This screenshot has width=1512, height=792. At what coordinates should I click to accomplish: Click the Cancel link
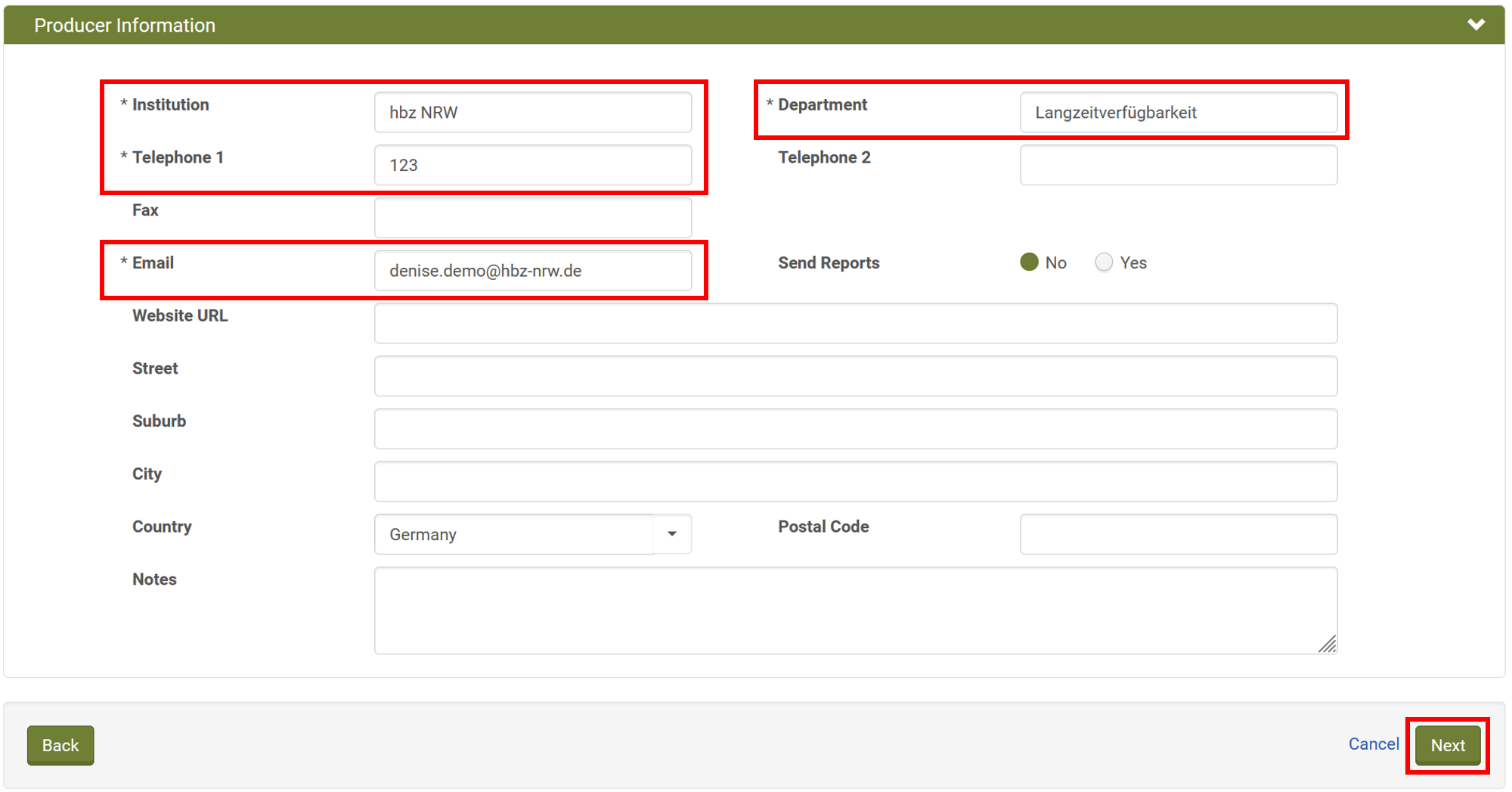1373,744
